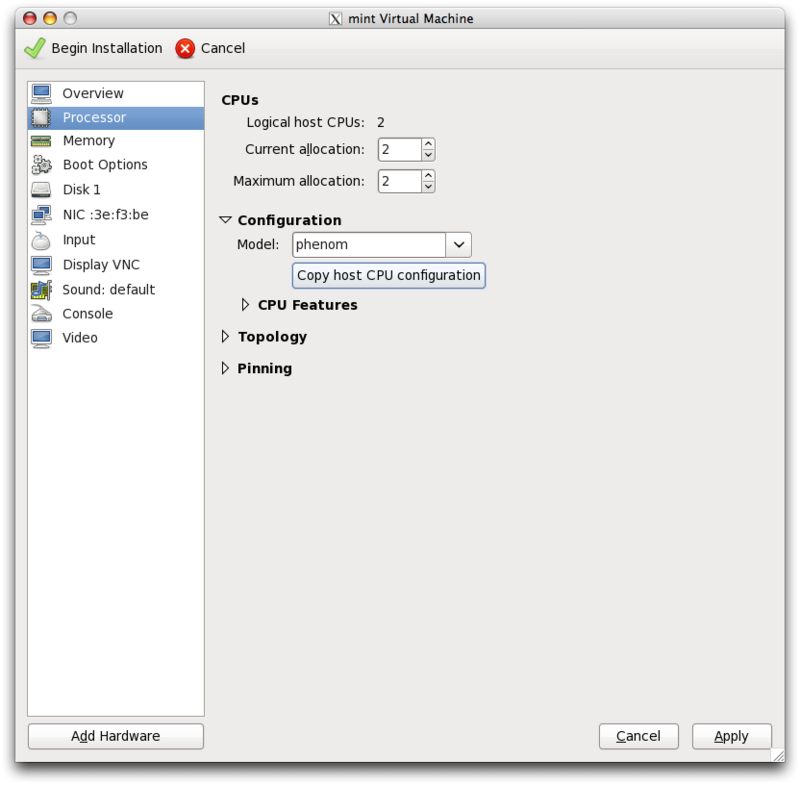Increase Current allocation with up arrow
The width and height of the screenshot is (800, 785).
point(429,144)
